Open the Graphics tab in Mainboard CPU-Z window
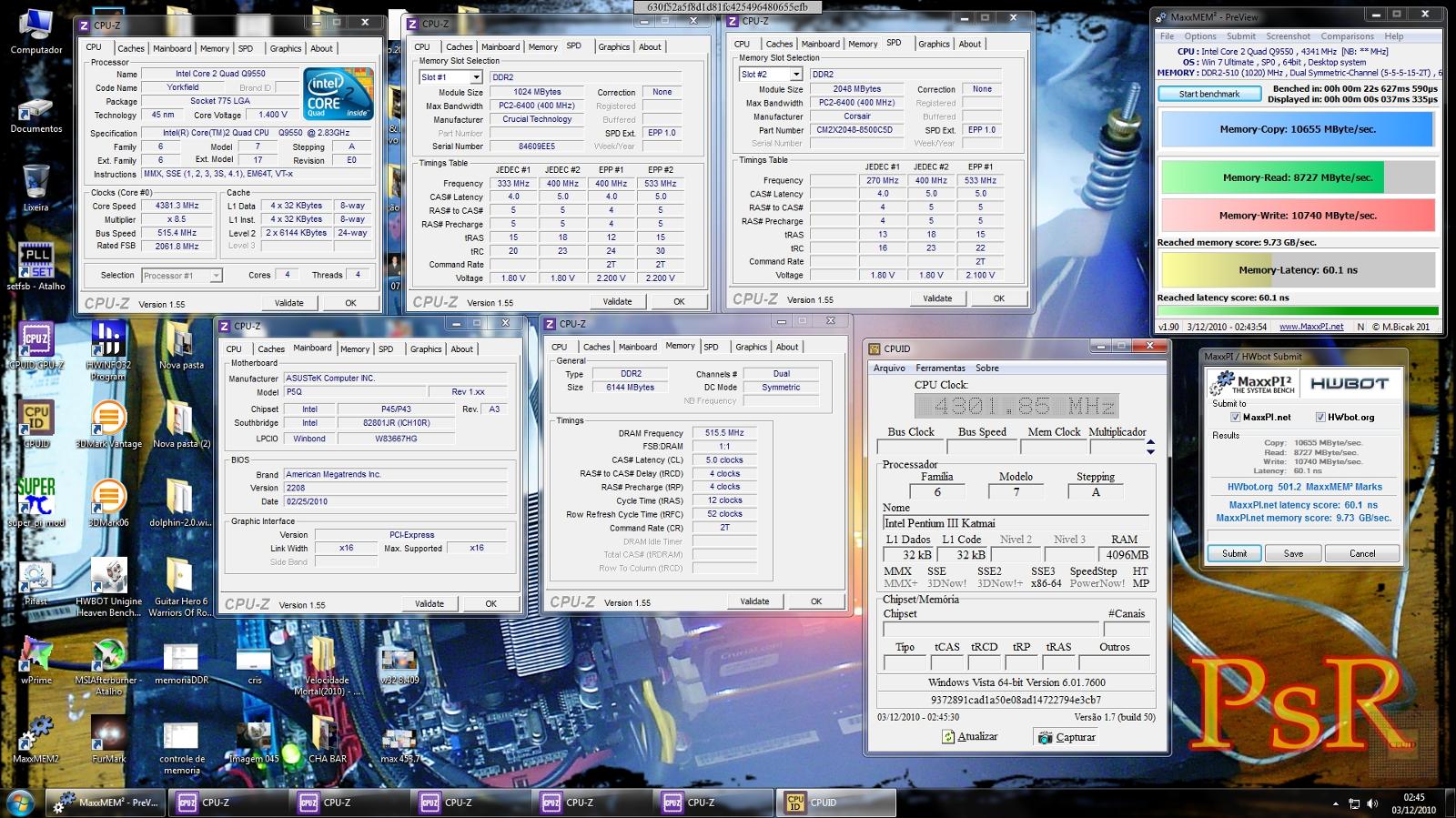Image resolution: width=1456 pixels, height=818 pixels. [425, 348]
